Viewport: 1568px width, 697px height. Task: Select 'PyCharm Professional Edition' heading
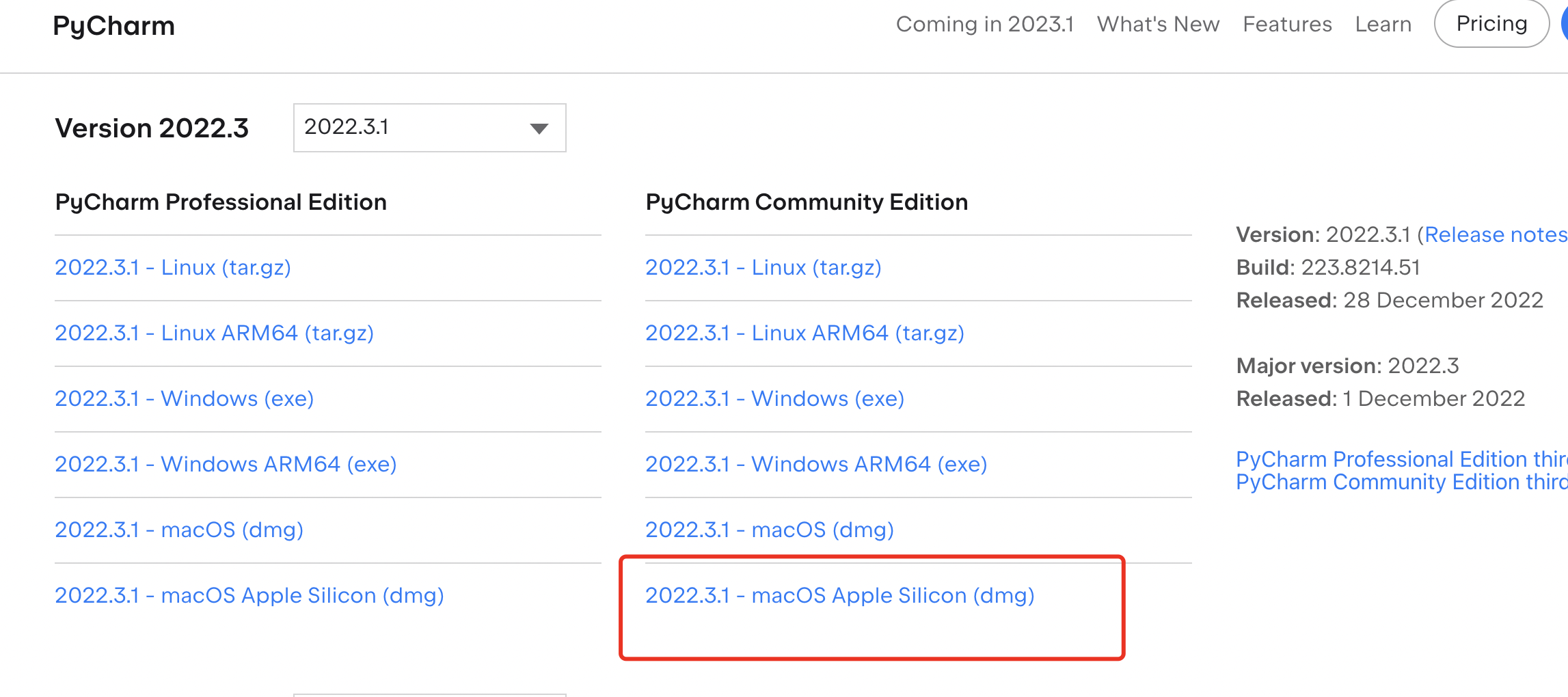coord(221,202)
